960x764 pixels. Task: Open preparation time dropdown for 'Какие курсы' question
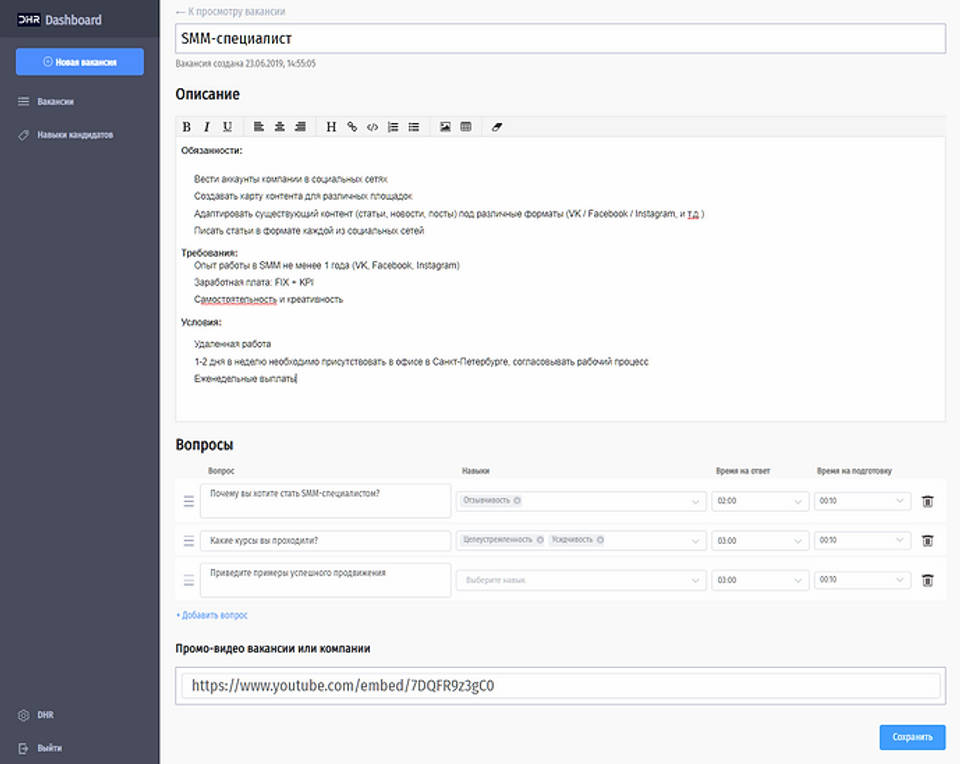(x=862, y=540)
